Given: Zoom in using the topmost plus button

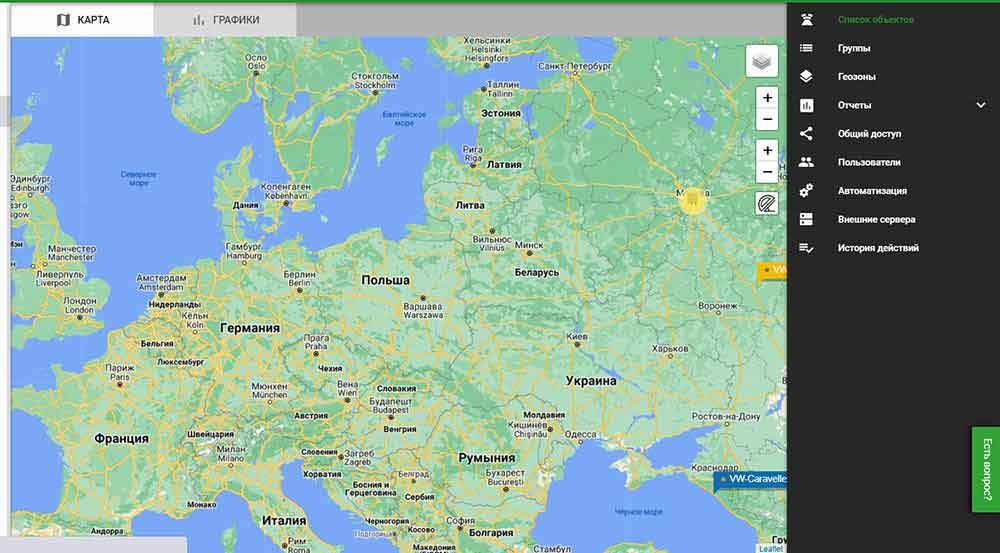Looking at the screenshot, I should [767, 98].
